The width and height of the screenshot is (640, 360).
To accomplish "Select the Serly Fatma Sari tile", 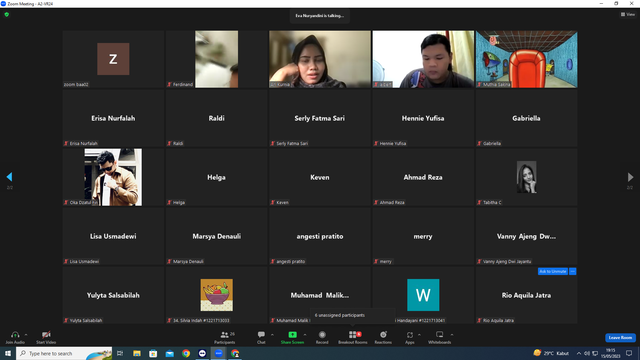I will [x=320, y=118].
